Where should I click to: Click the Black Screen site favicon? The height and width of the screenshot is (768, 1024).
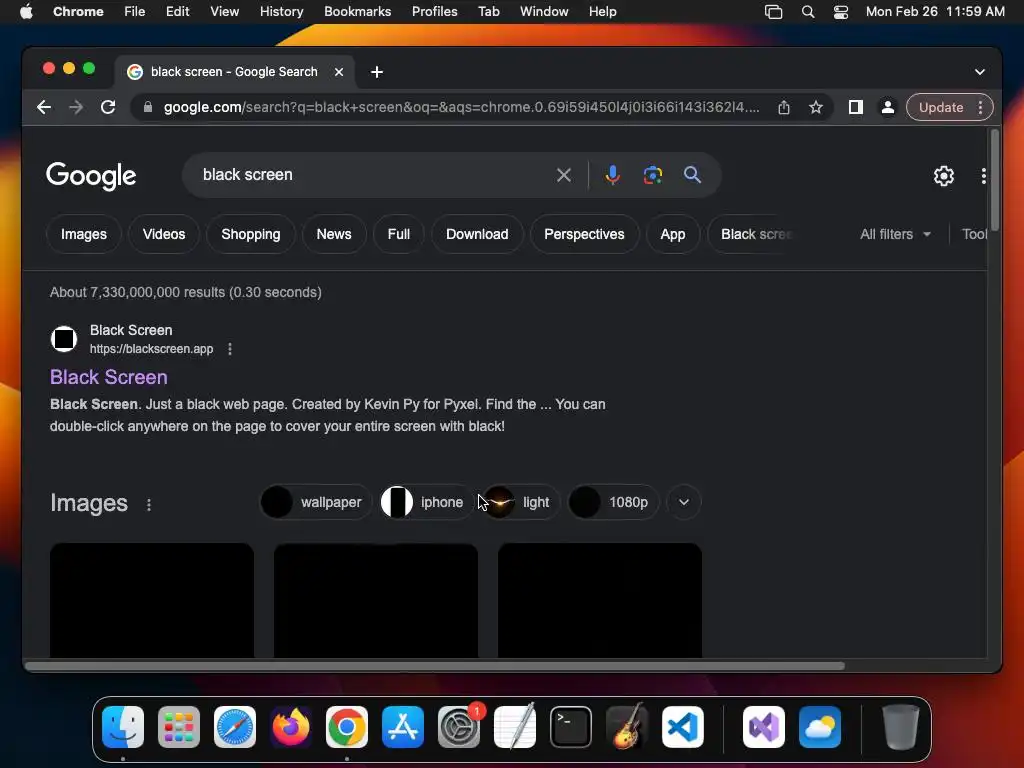coord(64,339)
